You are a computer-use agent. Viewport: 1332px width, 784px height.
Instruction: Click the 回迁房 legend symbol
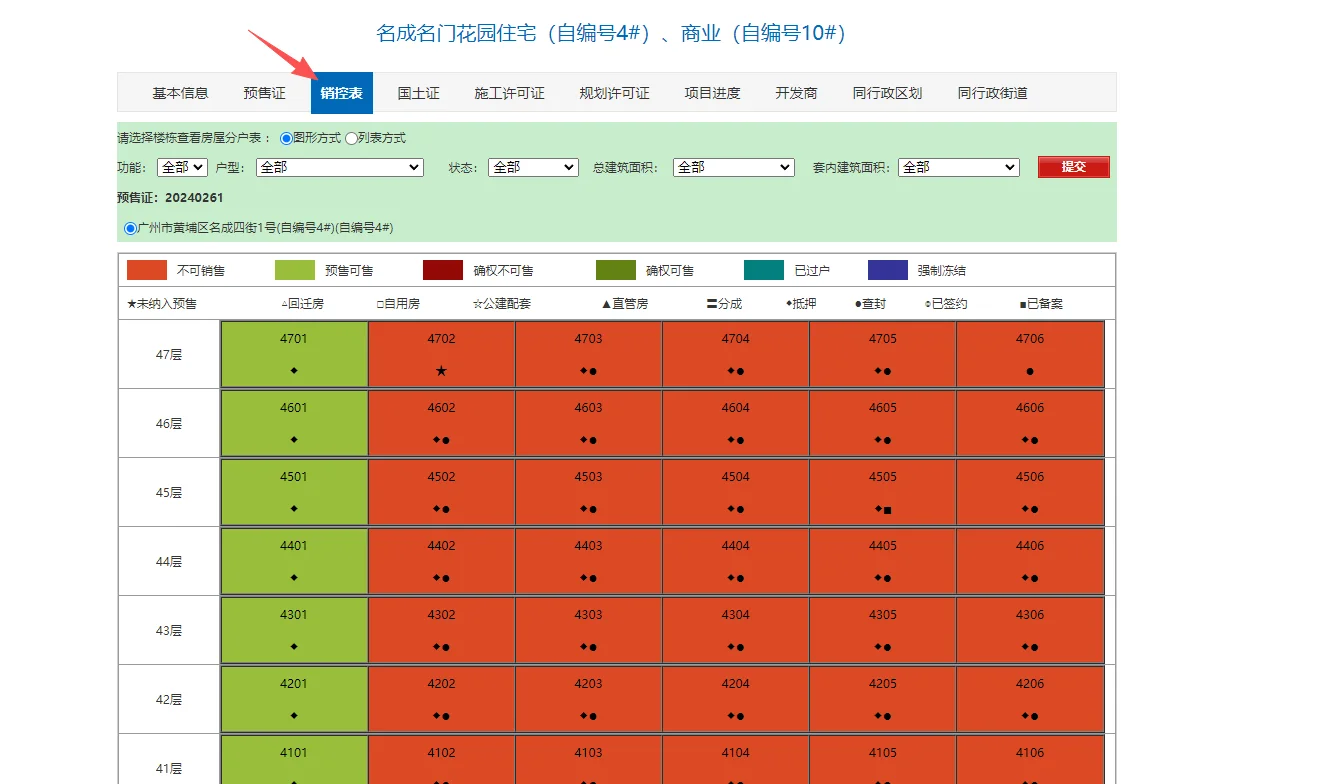(302, 303)
